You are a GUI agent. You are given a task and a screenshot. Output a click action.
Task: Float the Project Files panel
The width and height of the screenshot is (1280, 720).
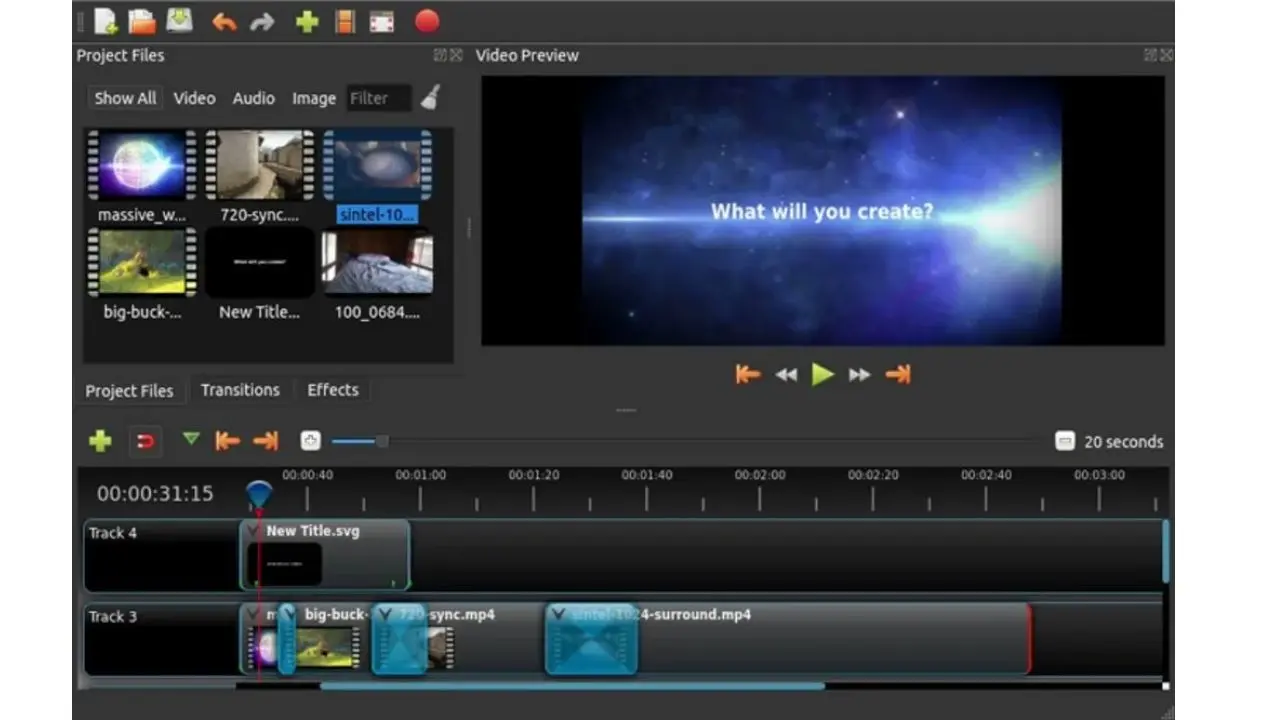click(x=440, y=56)
